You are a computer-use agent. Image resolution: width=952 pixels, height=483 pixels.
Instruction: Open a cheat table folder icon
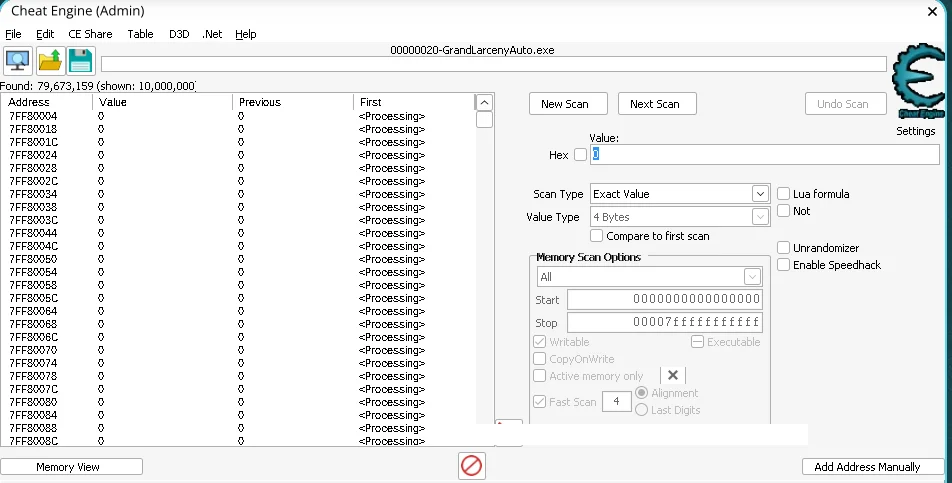click(50, 61)
